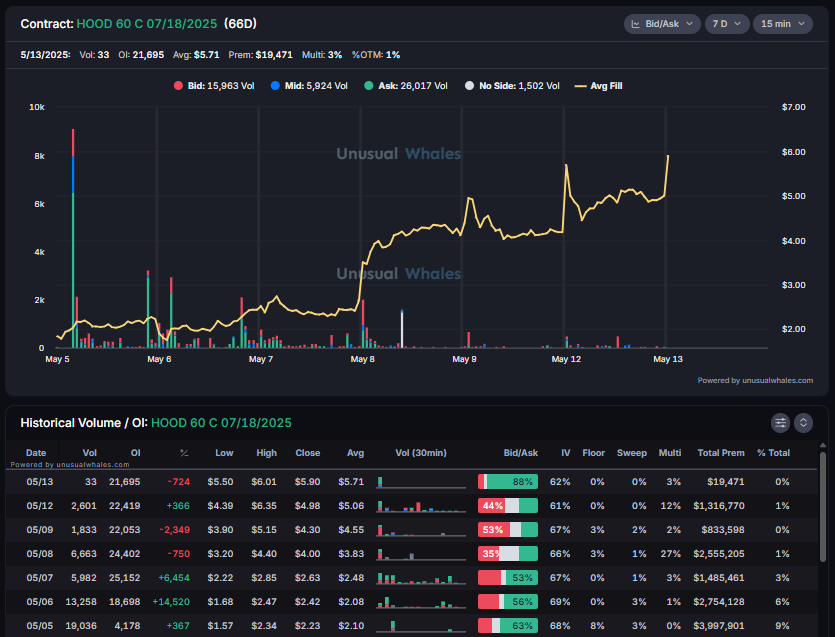The width and height of the screenshot is (835, 637).
Task: Sort table by Date column
Action: pos(36,453)
